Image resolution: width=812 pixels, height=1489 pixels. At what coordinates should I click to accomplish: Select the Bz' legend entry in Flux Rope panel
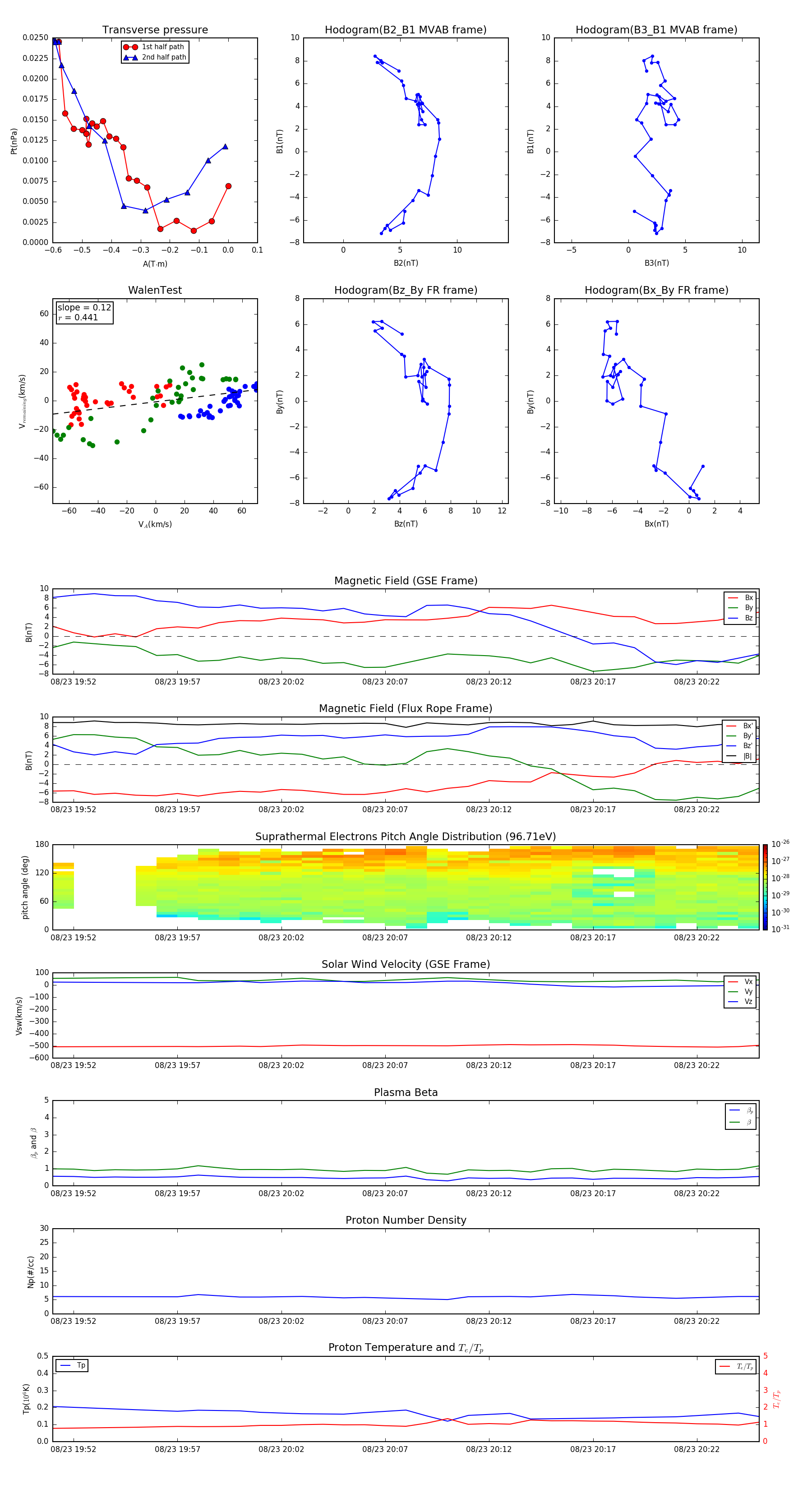(740, 746)
